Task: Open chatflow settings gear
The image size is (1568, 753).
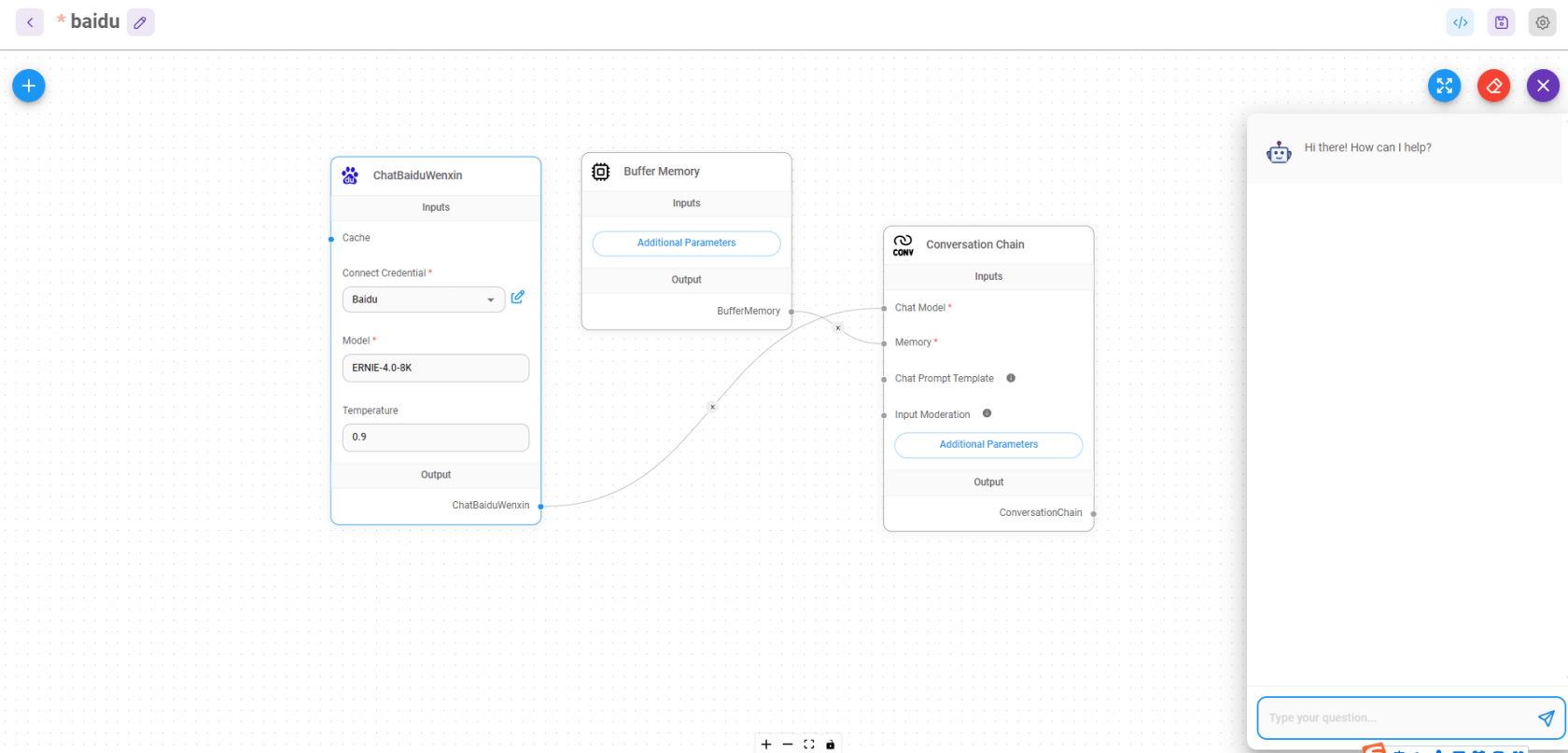Action: 1542,22
